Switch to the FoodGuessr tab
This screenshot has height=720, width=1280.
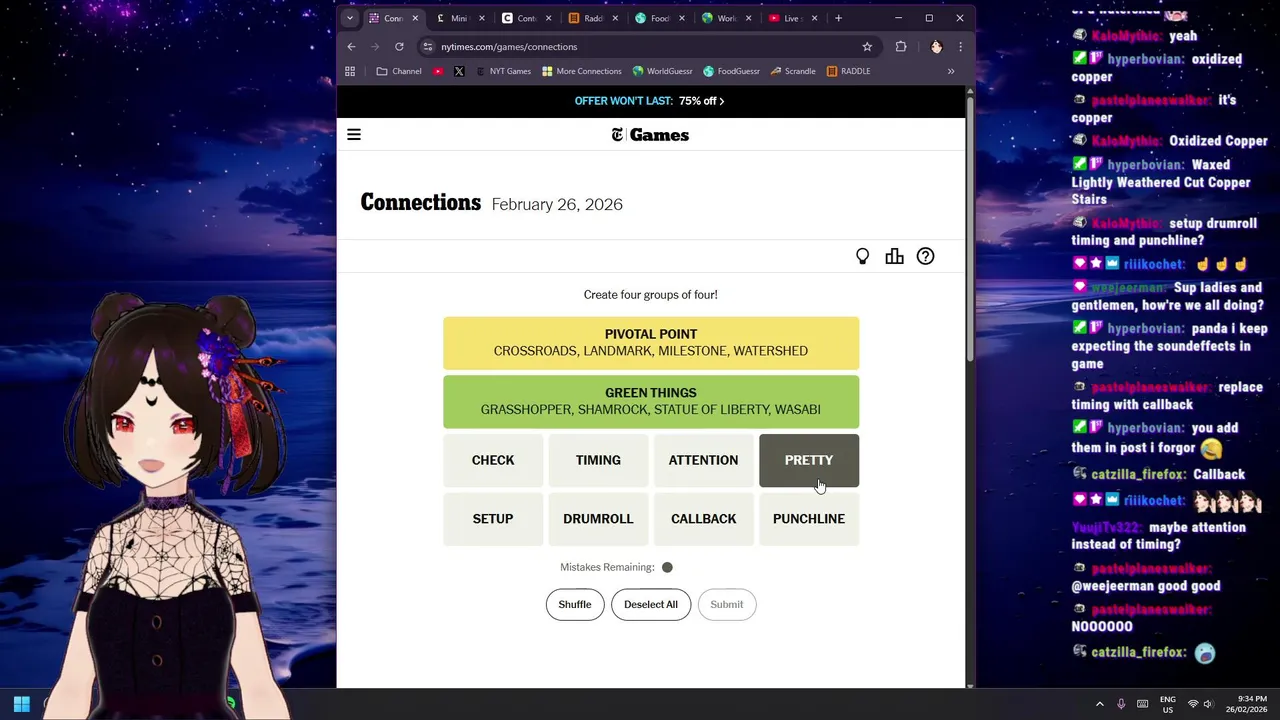[x=660, y=18]
